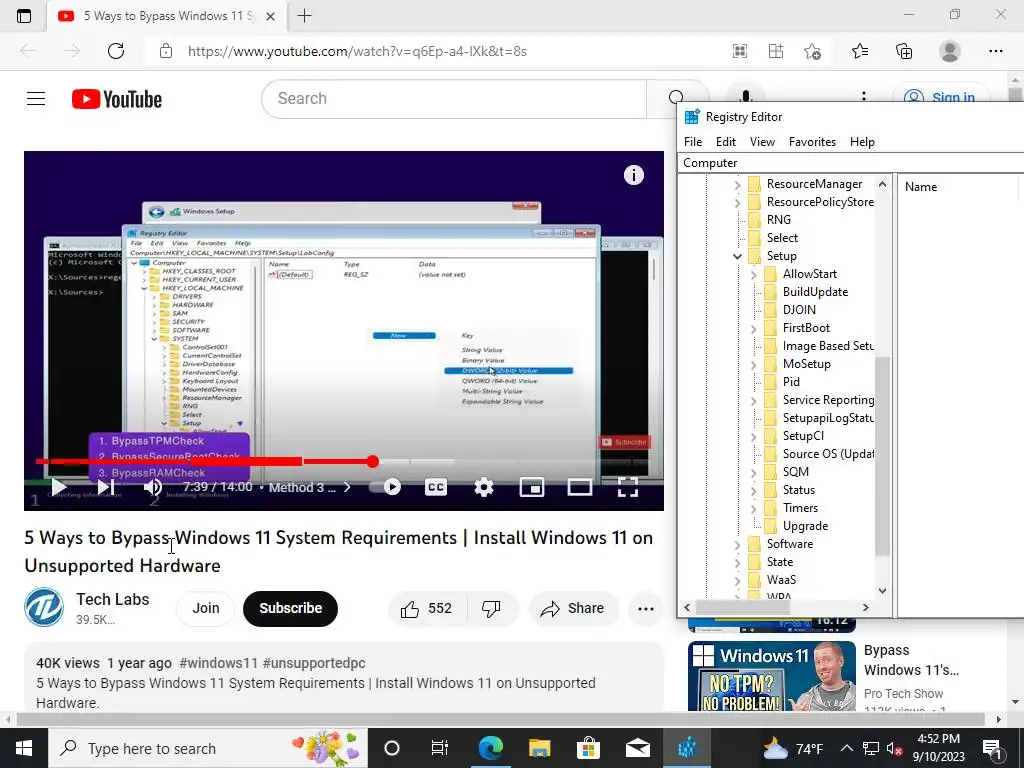View site information lock icon
This screenshot has width=1024, height=768.
(166, 51)
